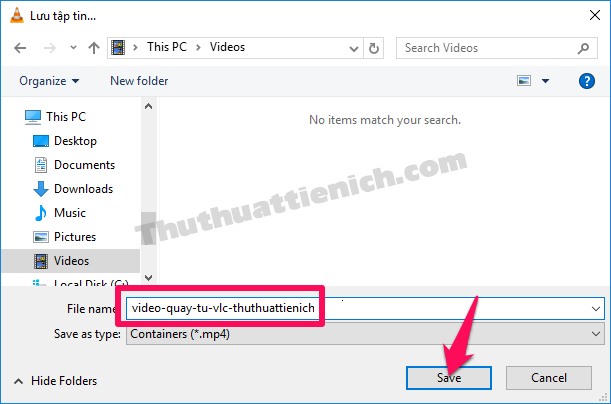The image size is (611, 404).
Task: Expand the File name suggestions dropdown
Action: [595, 309]
